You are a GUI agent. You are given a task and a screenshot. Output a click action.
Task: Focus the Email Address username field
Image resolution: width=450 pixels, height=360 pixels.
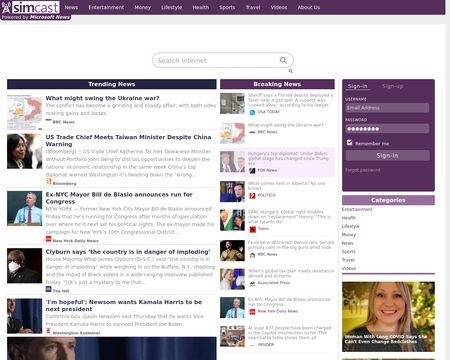click(x=387, y=108)
